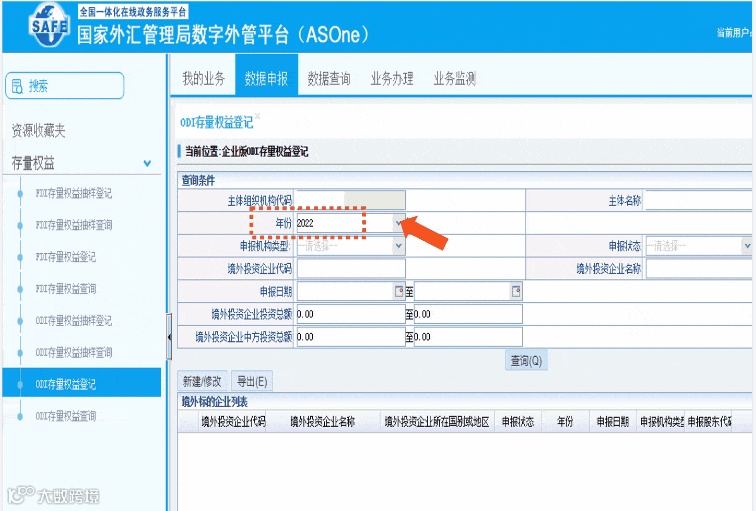Click the SAFE logo icon
The width and height of the screenshot is (756, 511).
(x=49, y=24)
